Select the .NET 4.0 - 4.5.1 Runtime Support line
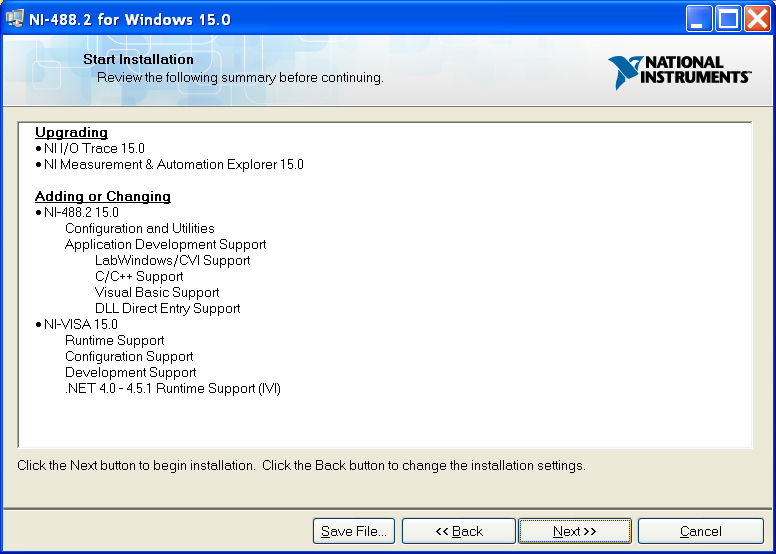 (x=172, y=388)
